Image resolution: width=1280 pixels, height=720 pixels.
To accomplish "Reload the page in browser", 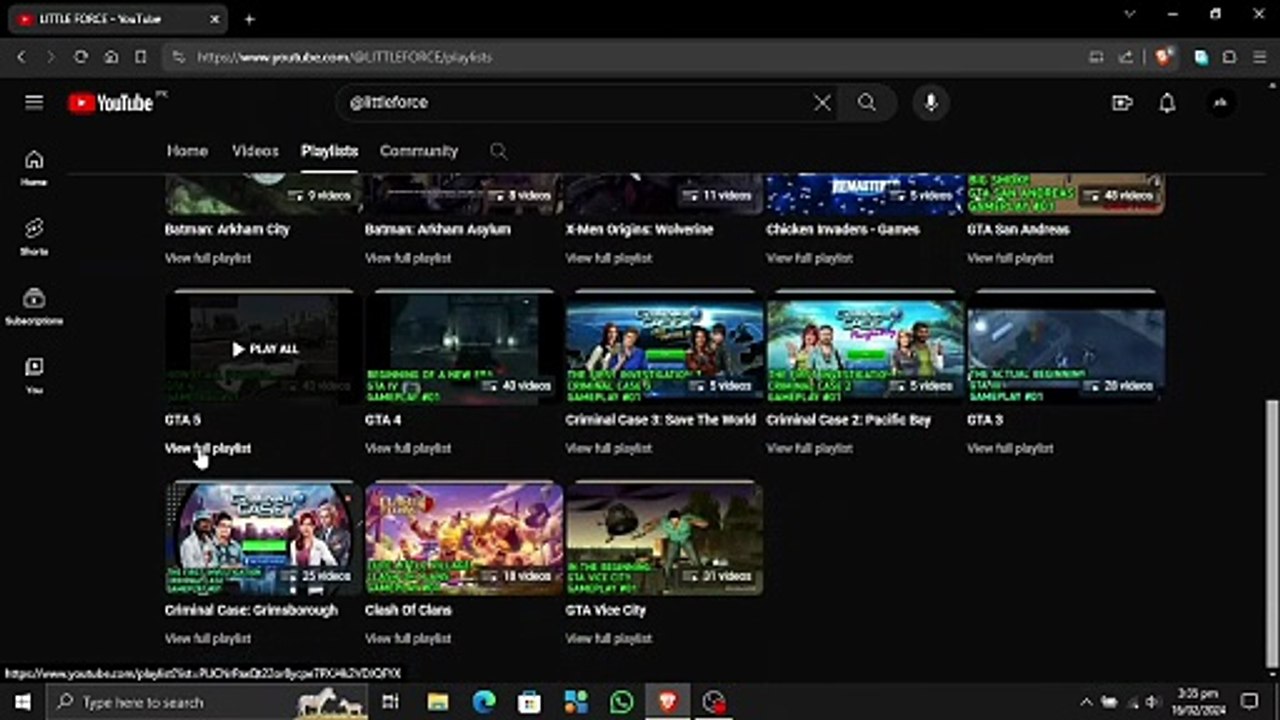I will 81,57.
